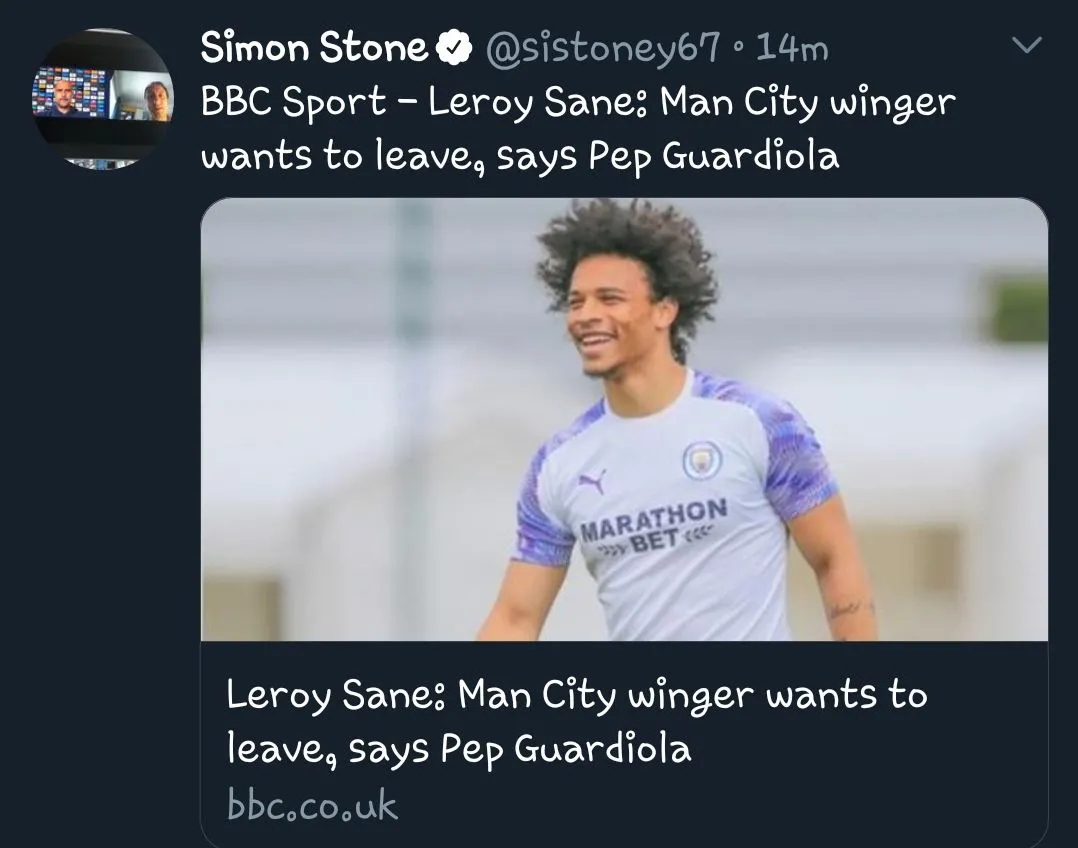Click the Manchester City crest on the shirt
Screen dimensions: 1078x848
[x=701, y=460]
